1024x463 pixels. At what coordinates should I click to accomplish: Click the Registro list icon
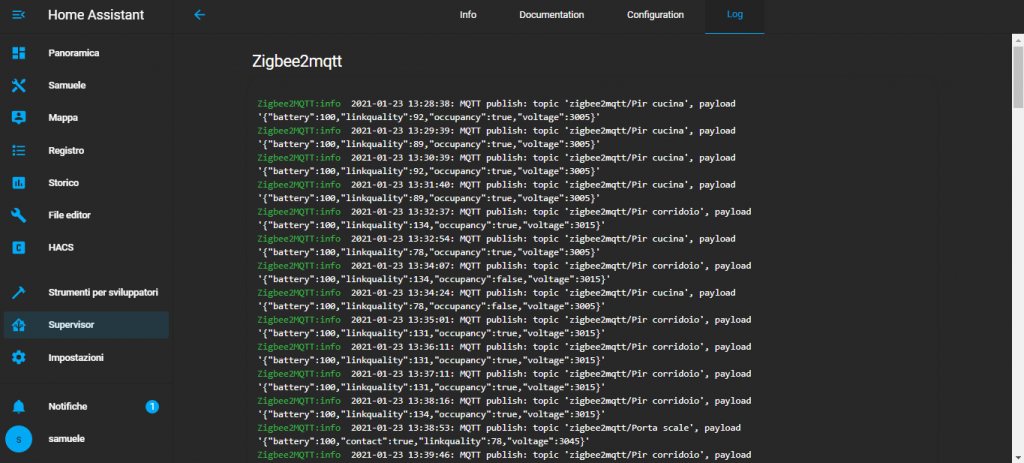coord(18,150)
